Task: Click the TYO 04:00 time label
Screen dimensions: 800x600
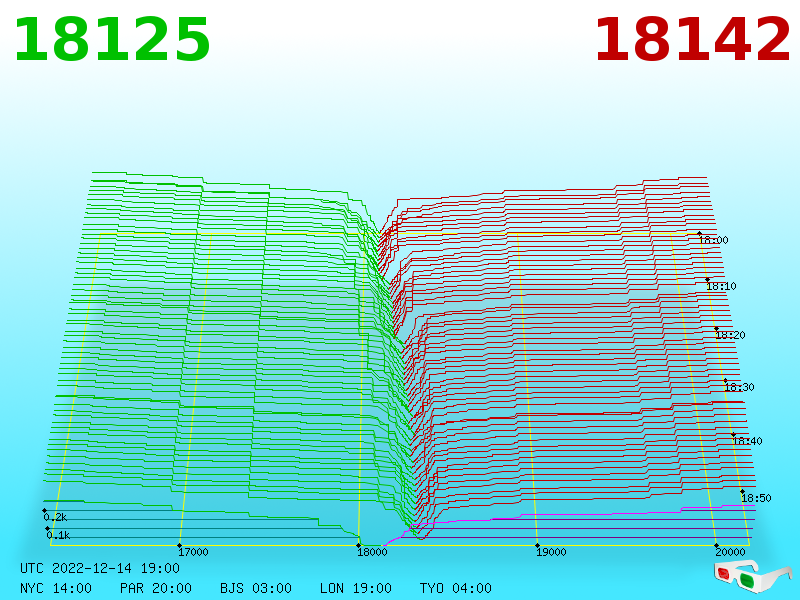Action: [456, 588]
